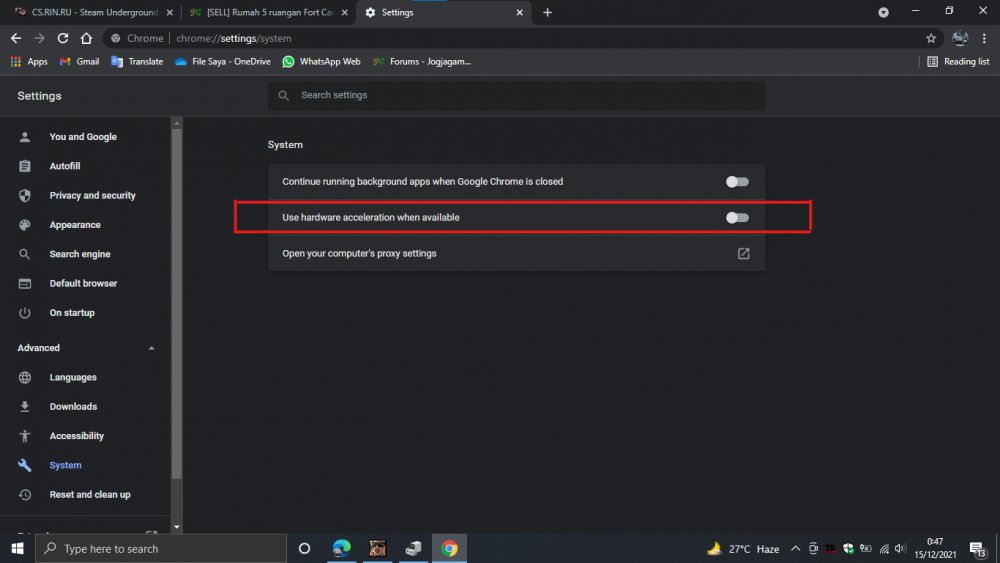Open the volume control in tray

coord(900,548)
